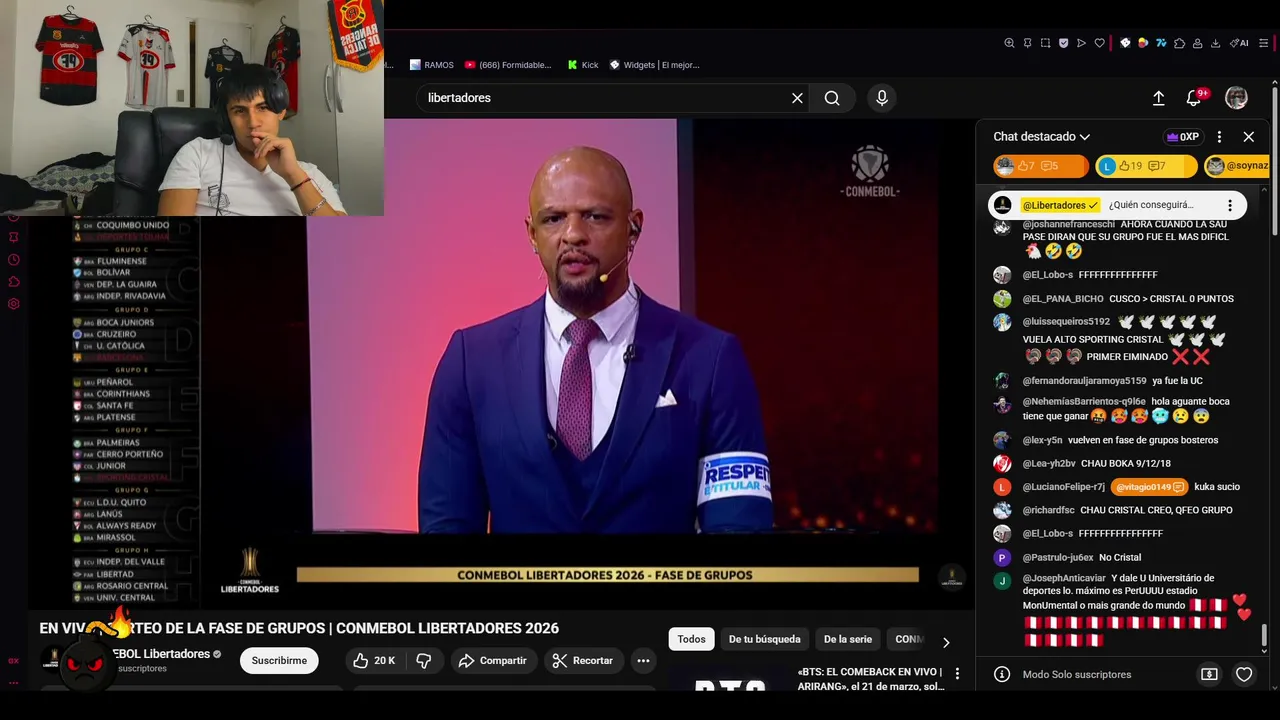The image size is (1280, 720).
Task: Click the yellow chip with 19 likes
Action: (x=1146, y=166)
